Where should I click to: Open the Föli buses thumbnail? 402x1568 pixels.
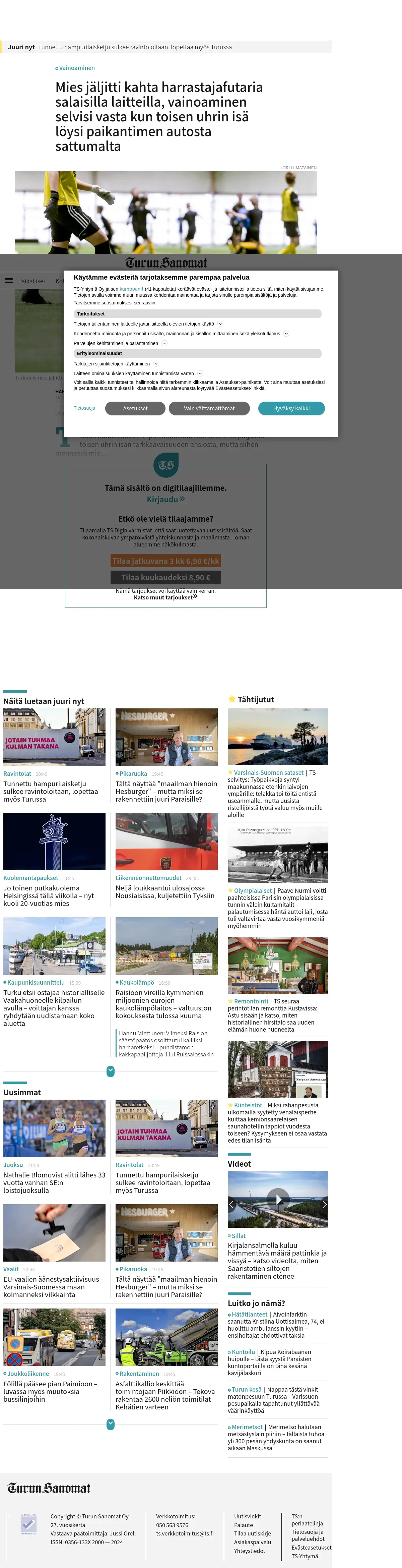54,1337
